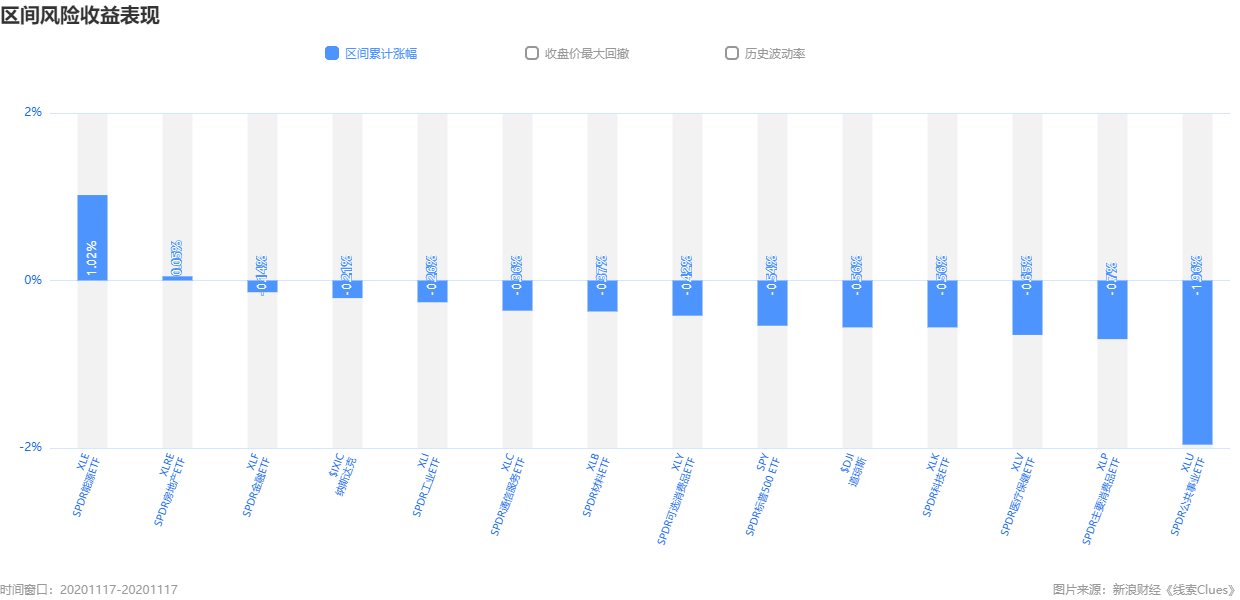The height and width of the screenshot is (600, 1240).
Task: Select the XLF financial ETF bar
Action: 262,286
